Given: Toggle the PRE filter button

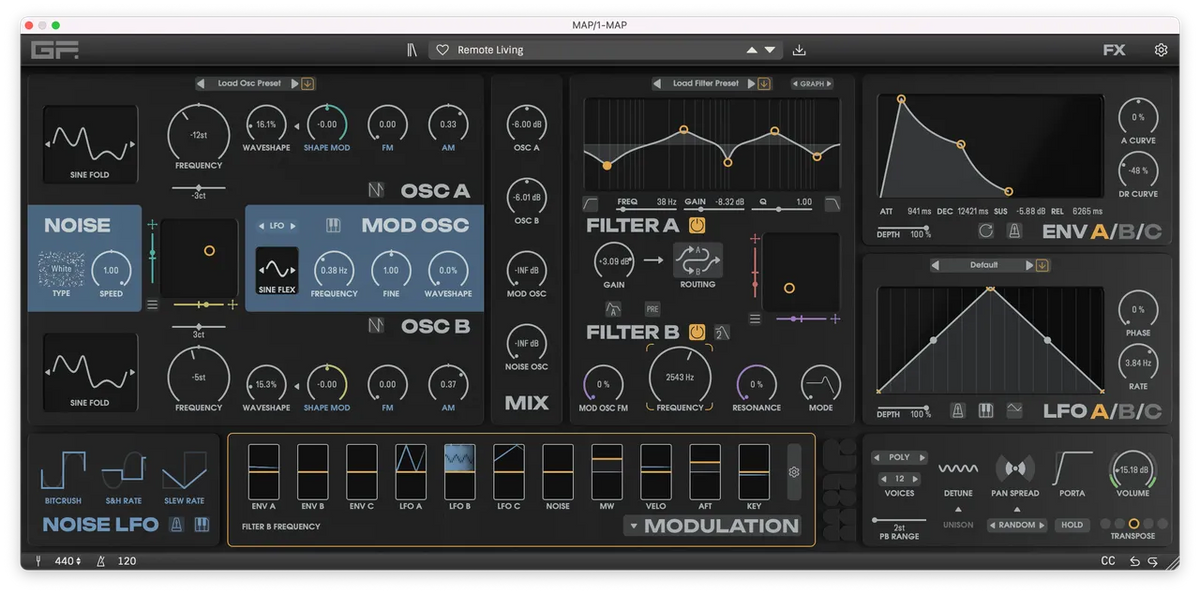Looking at the screenshot, I should click(652, 309).
